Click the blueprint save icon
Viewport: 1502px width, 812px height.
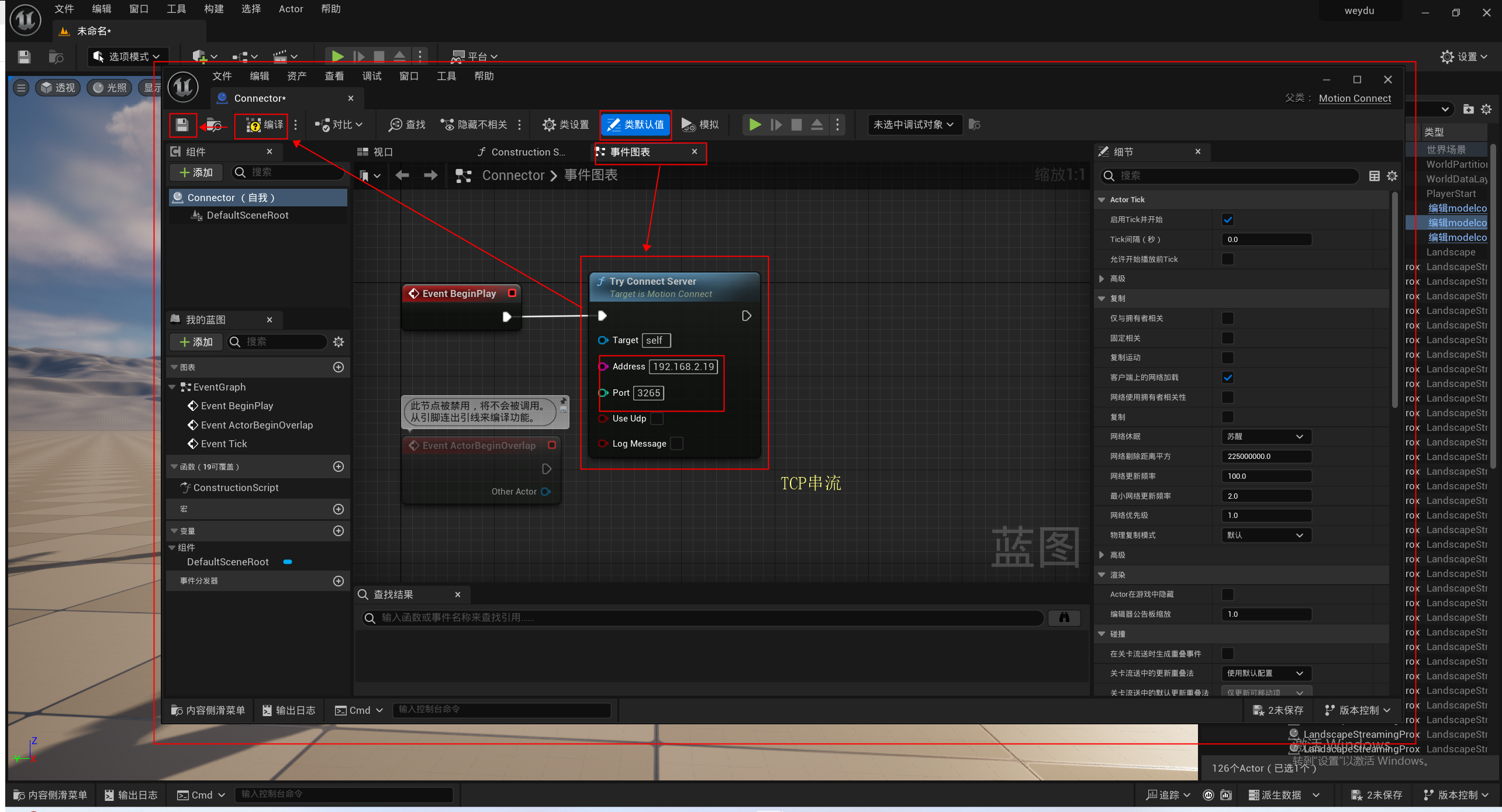pyautogui.click(x=182, y=125)
